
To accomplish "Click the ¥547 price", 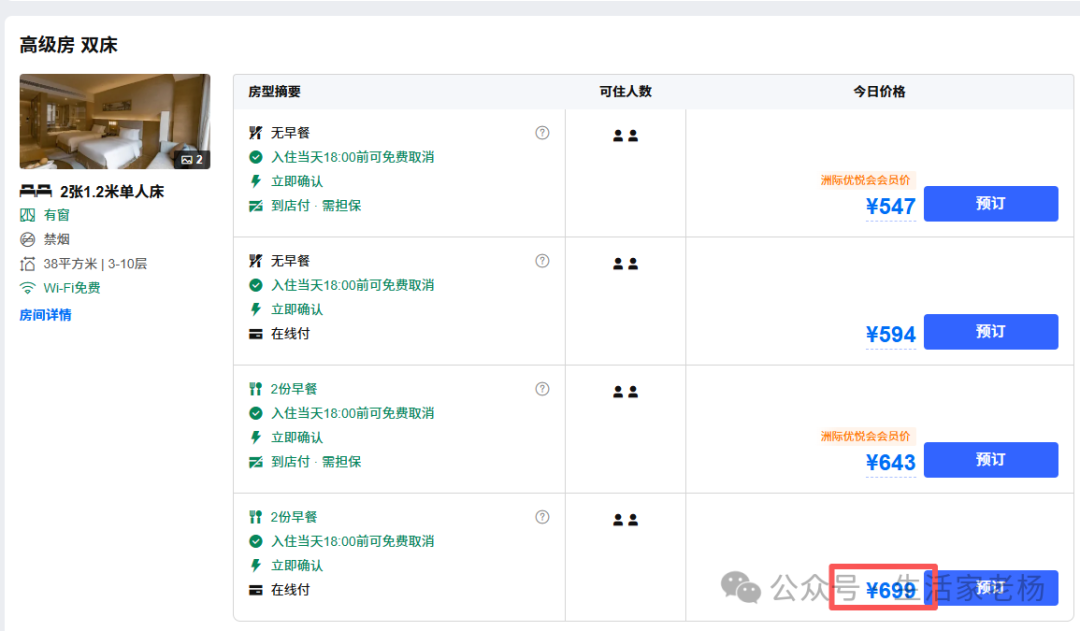I will (891, 206).
